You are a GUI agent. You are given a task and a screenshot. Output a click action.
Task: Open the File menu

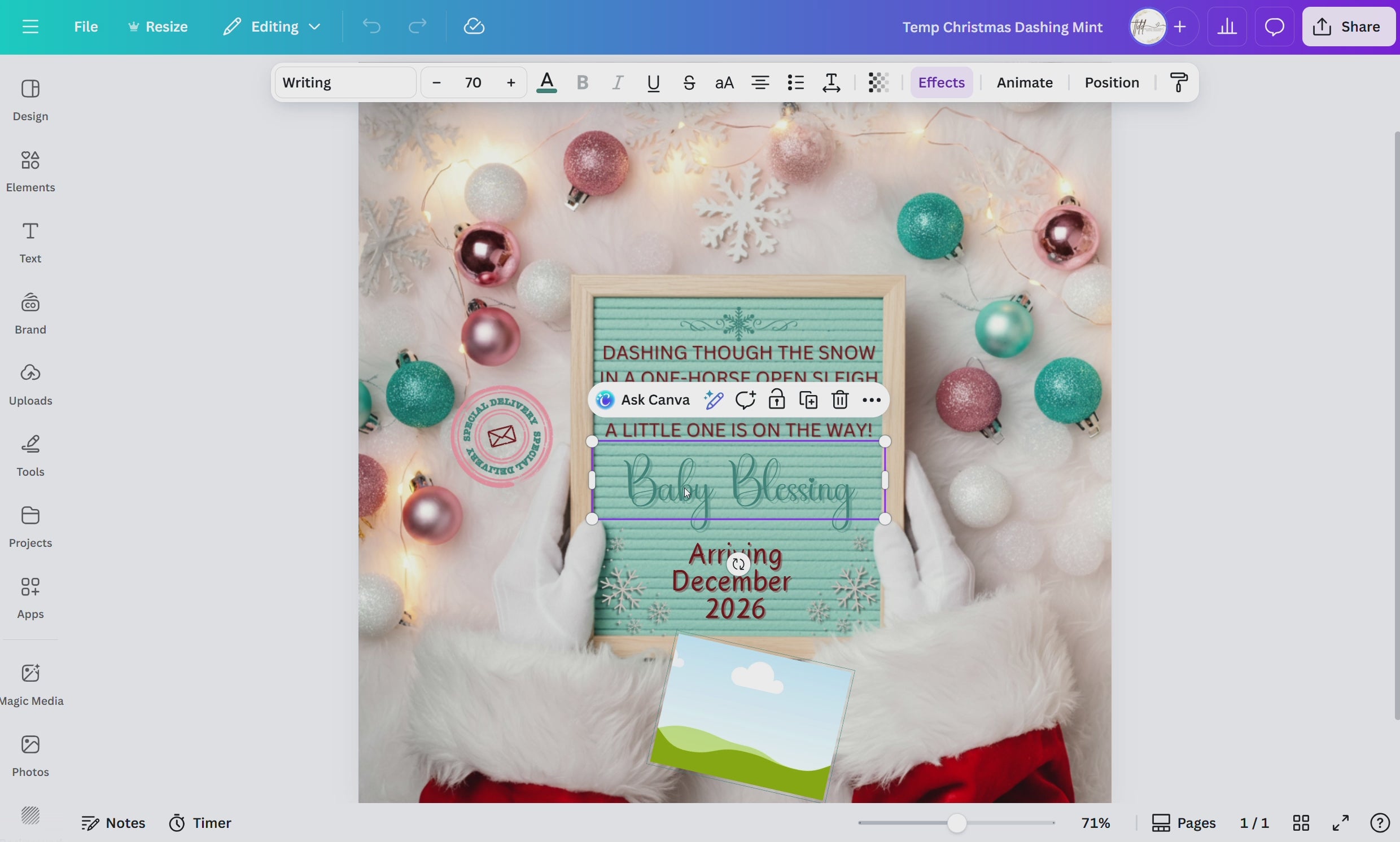(86, 26)
